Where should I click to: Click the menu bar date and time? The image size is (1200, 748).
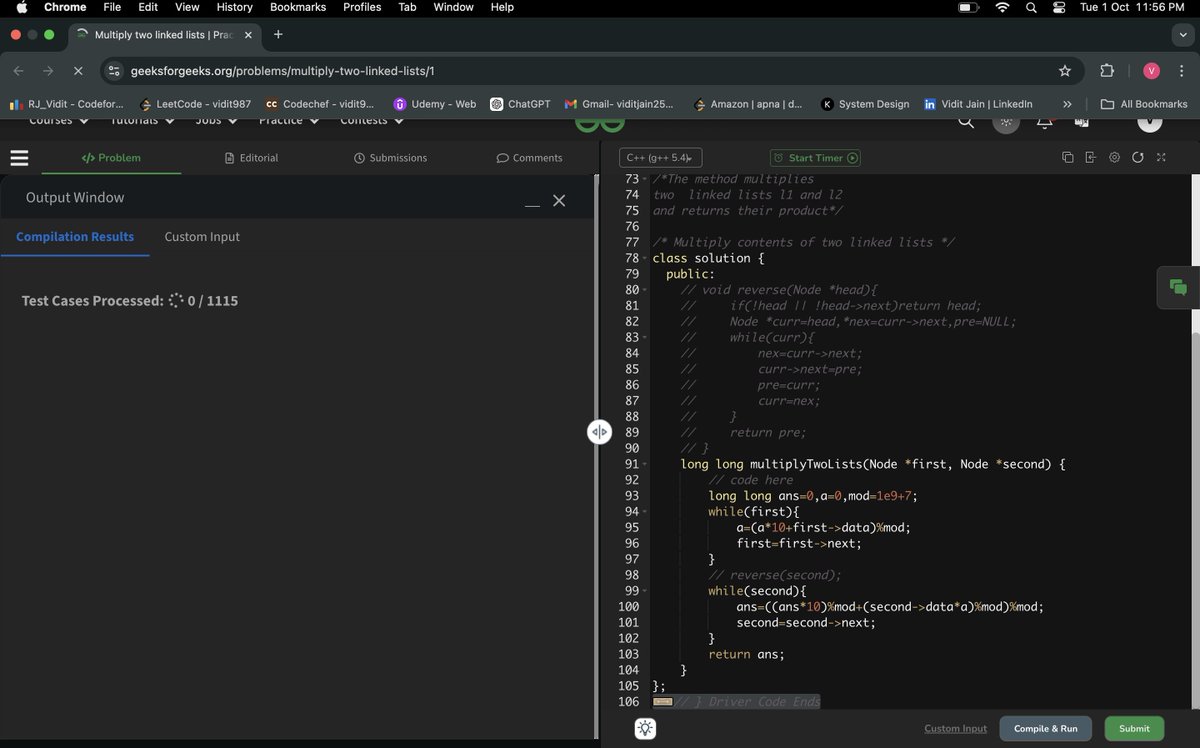point(1132,7)
